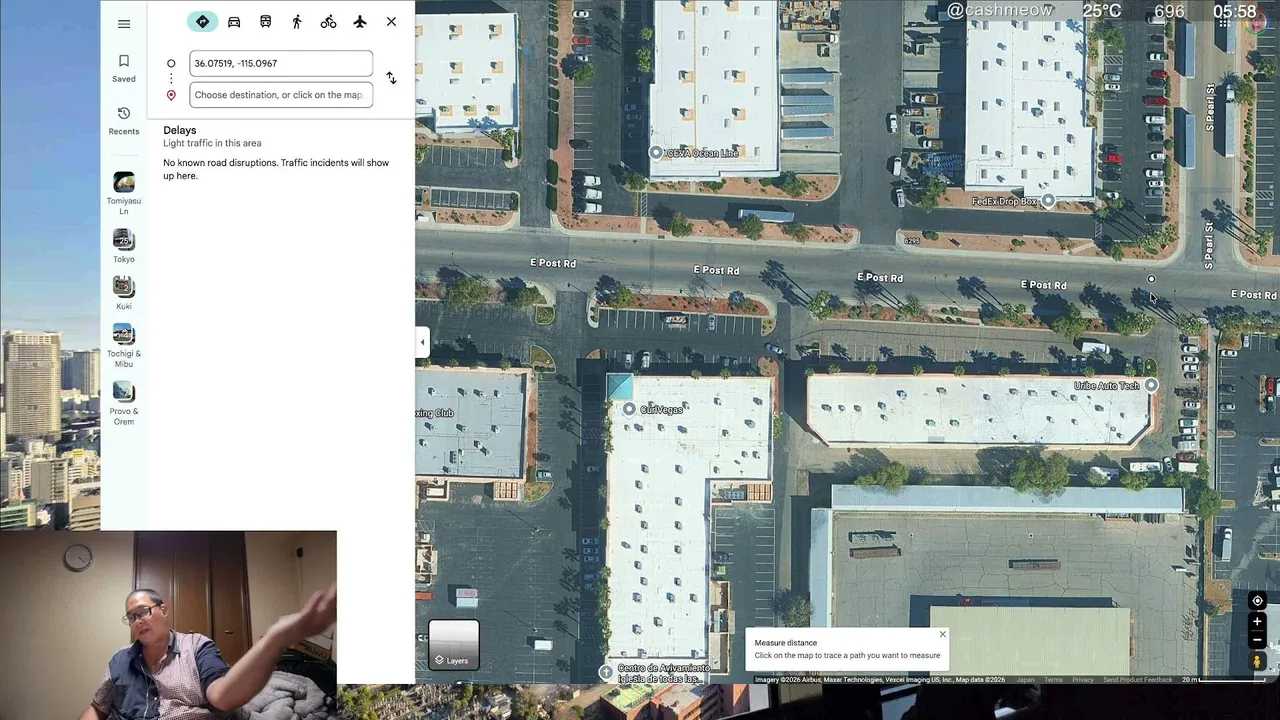Click the 'Light traffic in this area' text
The height and width of the screenshot is (720, 1280).
coord(212,143)
